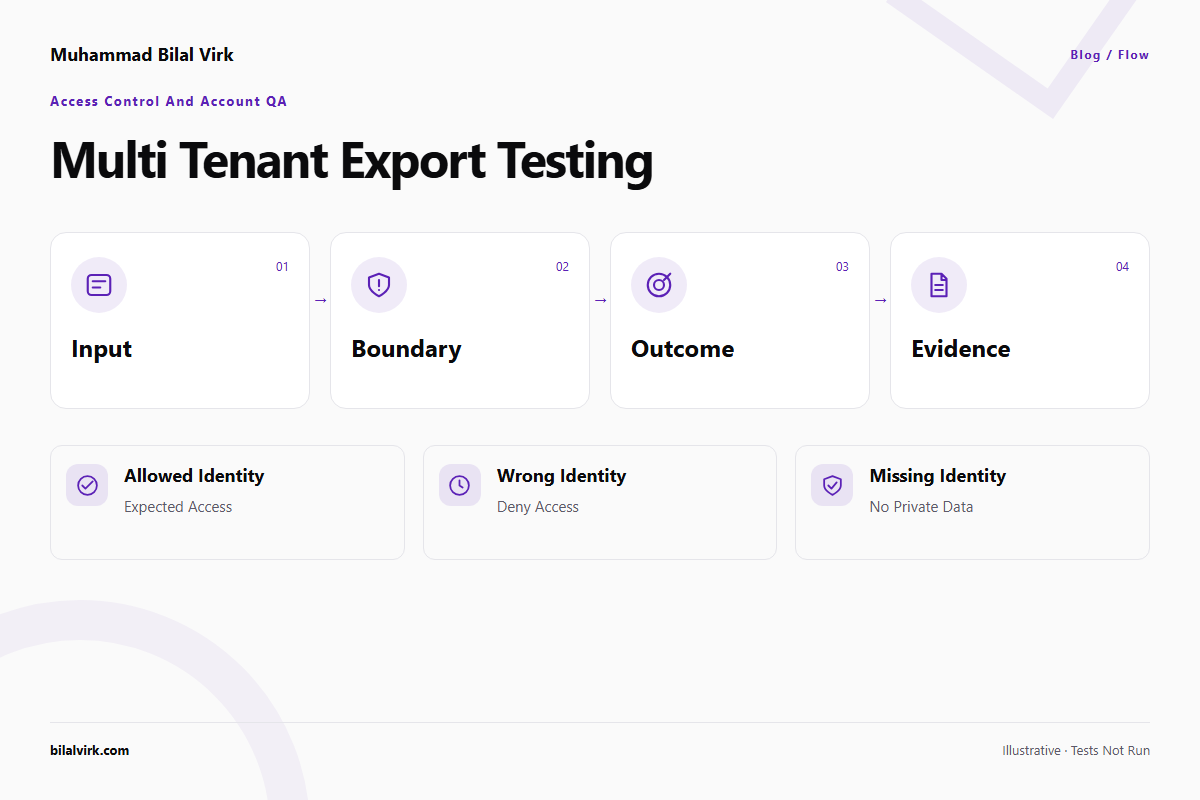
Task: Click the No Private Data subtitle
Action: 921,507
